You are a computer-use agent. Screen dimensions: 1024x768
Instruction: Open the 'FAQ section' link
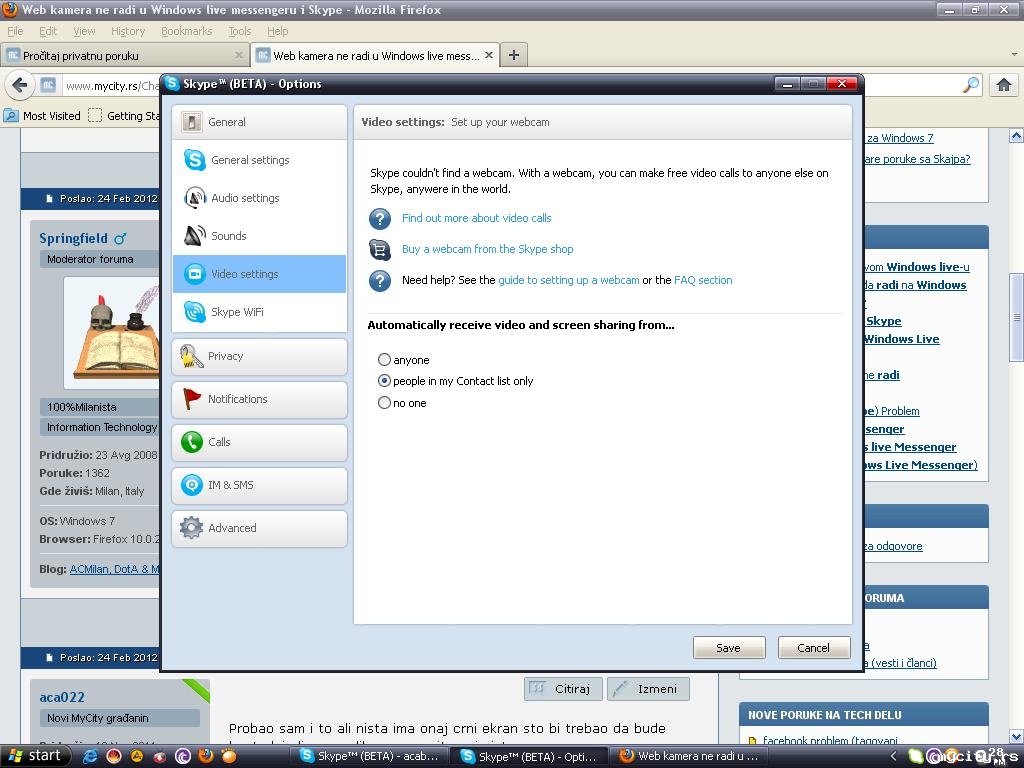[703, 280]
